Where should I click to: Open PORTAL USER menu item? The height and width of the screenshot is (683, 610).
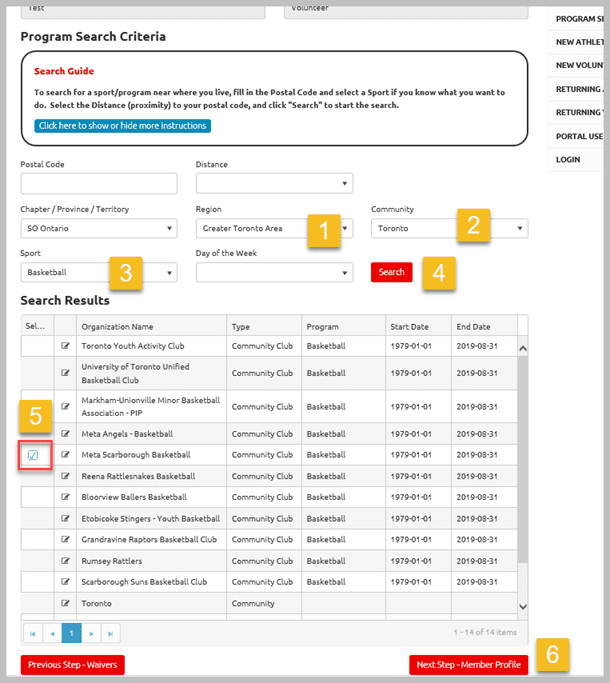click(577, 136)
